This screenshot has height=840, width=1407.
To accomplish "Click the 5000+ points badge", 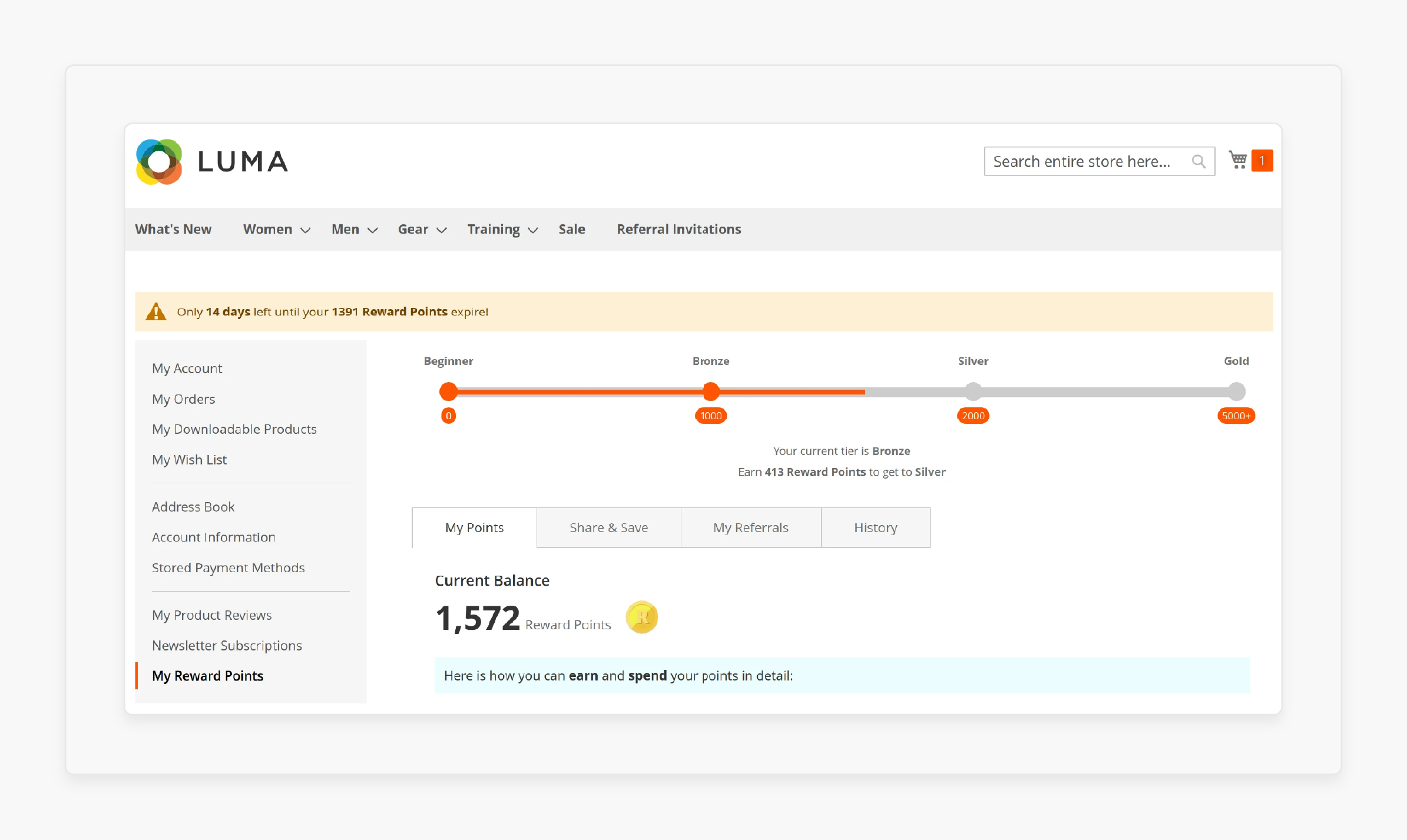I will click(1236, 416).
